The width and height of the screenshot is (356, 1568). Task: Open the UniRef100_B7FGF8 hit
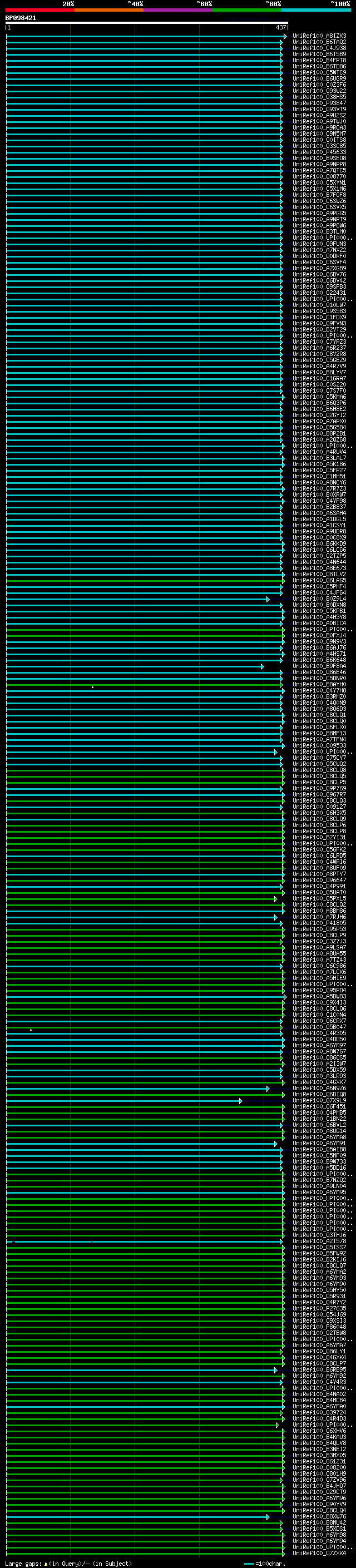tap(319, 195)
